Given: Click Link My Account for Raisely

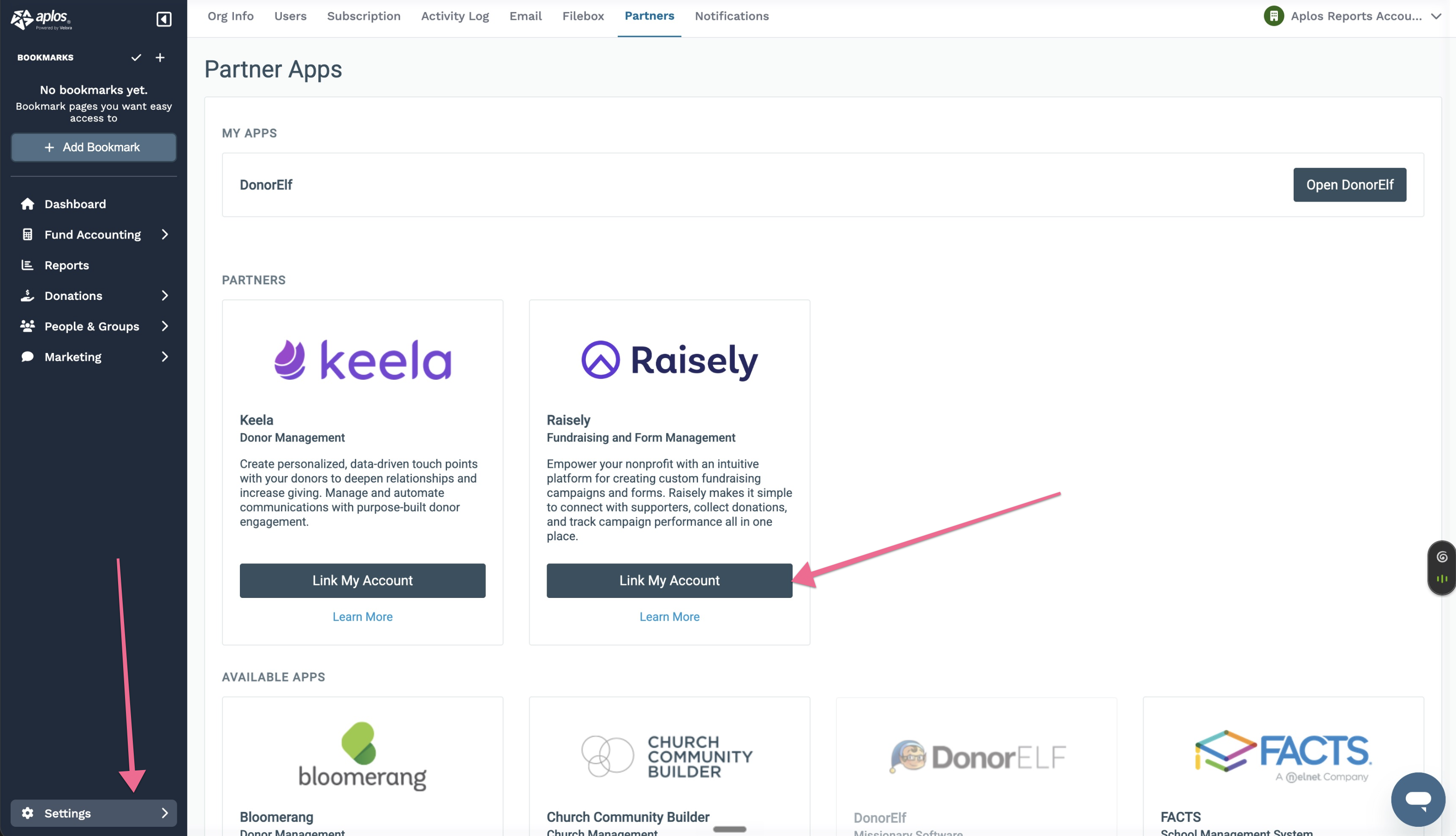Looking at the screenshot, I should [x=669, y=580].
